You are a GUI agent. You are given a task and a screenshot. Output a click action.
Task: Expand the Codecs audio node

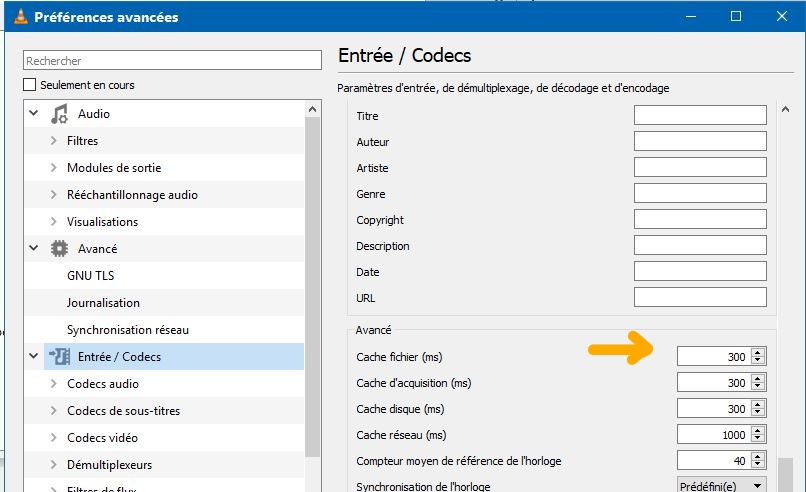(53, 384)
